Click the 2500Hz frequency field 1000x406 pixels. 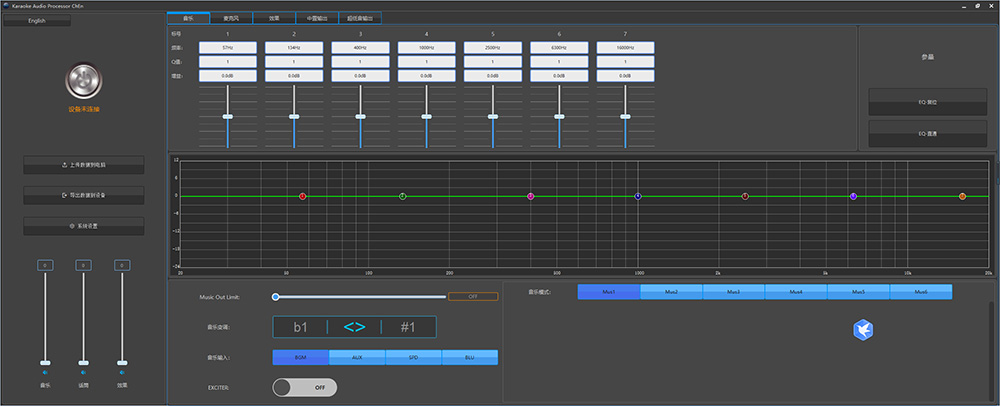[493, 48]
